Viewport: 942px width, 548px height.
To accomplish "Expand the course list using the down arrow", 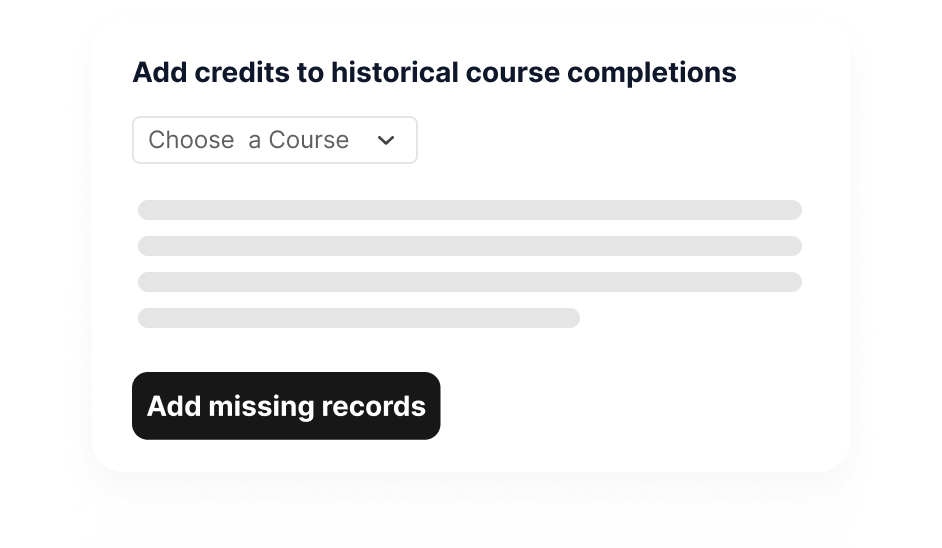I will click(386, 141).
